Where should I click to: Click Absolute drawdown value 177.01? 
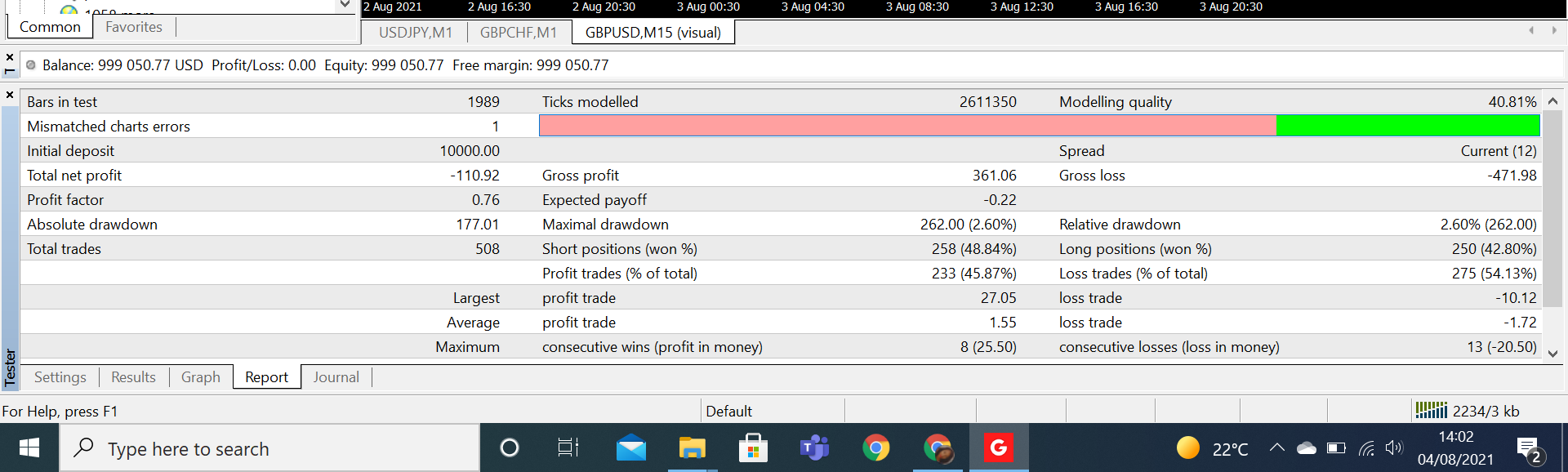tap(478, 225)
